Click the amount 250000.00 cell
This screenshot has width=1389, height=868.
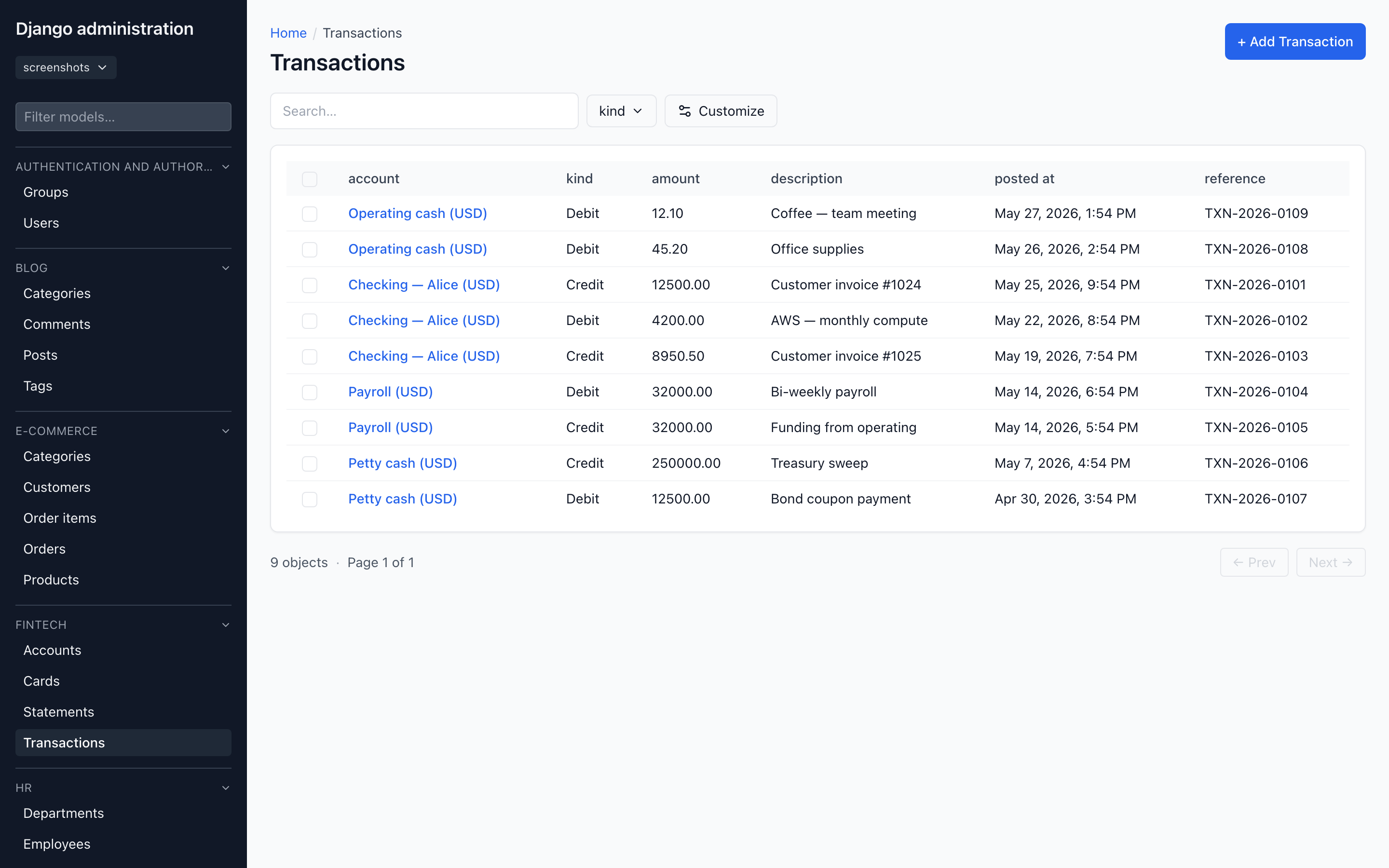pyautogui.click(x=686, y=463)
